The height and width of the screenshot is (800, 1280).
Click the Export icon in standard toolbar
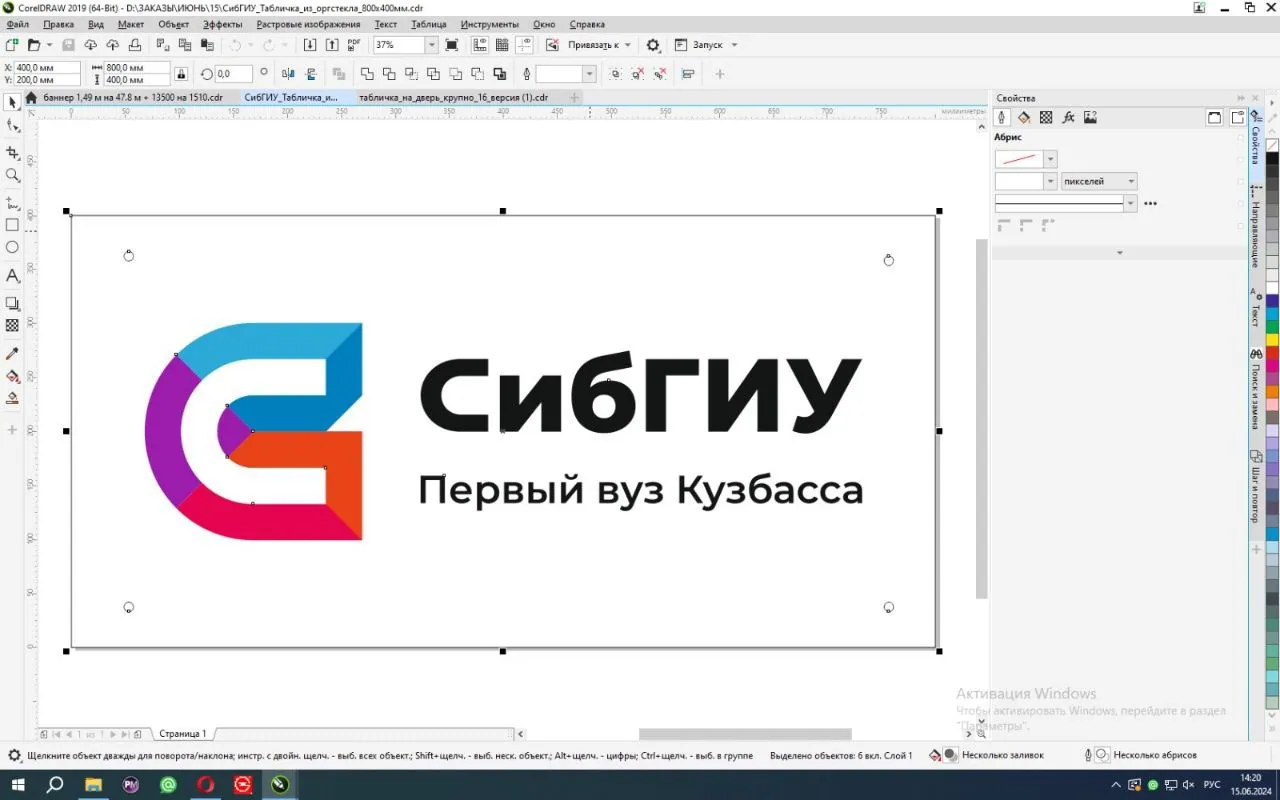tap(332, 45)
